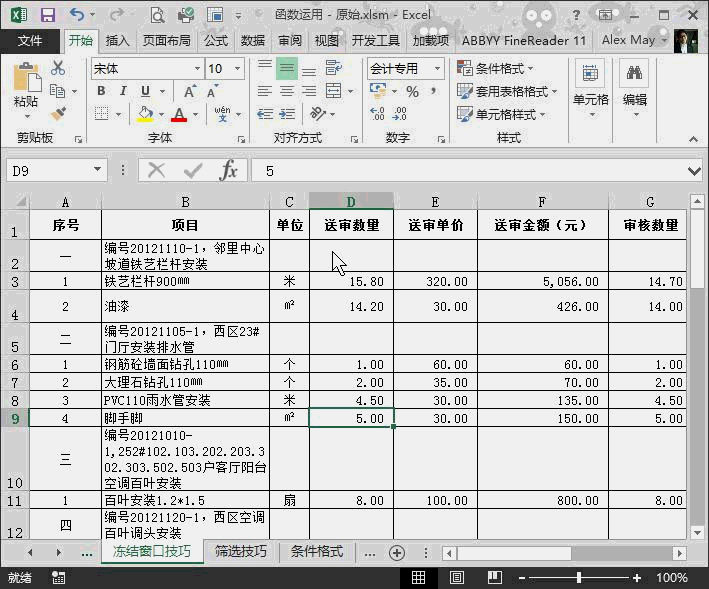The height and width of the screenshot is (589, 709).
Task: Open the font name dropdown 宋体
Action: click(196, 69)
